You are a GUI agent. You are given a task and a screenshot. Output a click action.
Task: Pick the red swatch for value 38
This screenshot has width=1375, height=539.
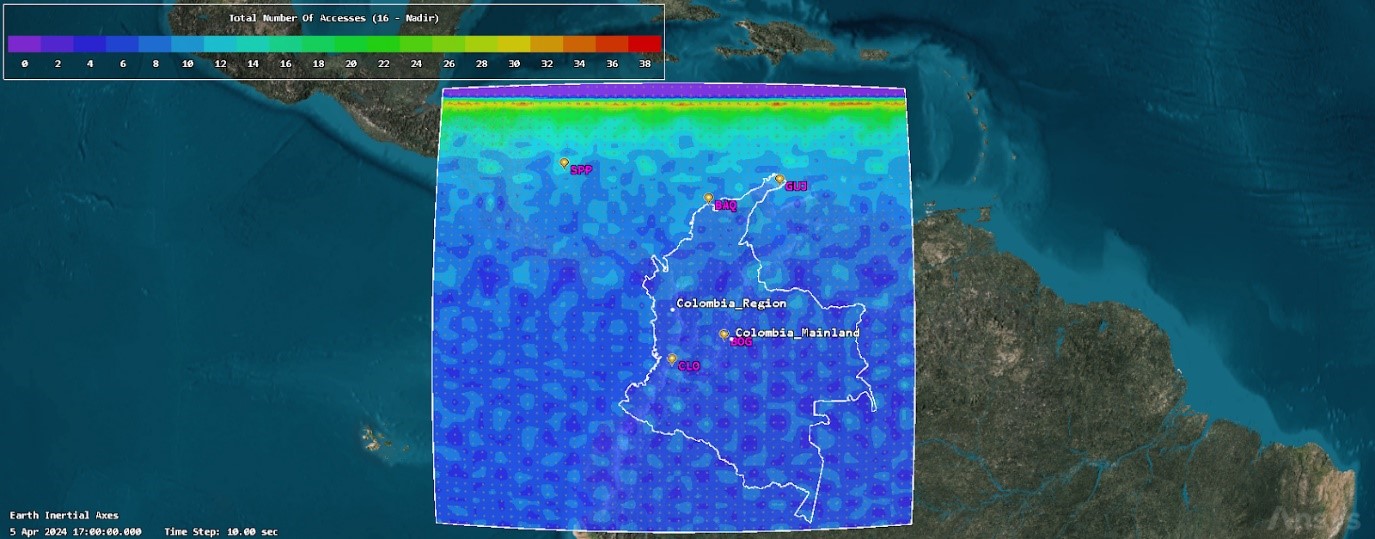[645, 44]
